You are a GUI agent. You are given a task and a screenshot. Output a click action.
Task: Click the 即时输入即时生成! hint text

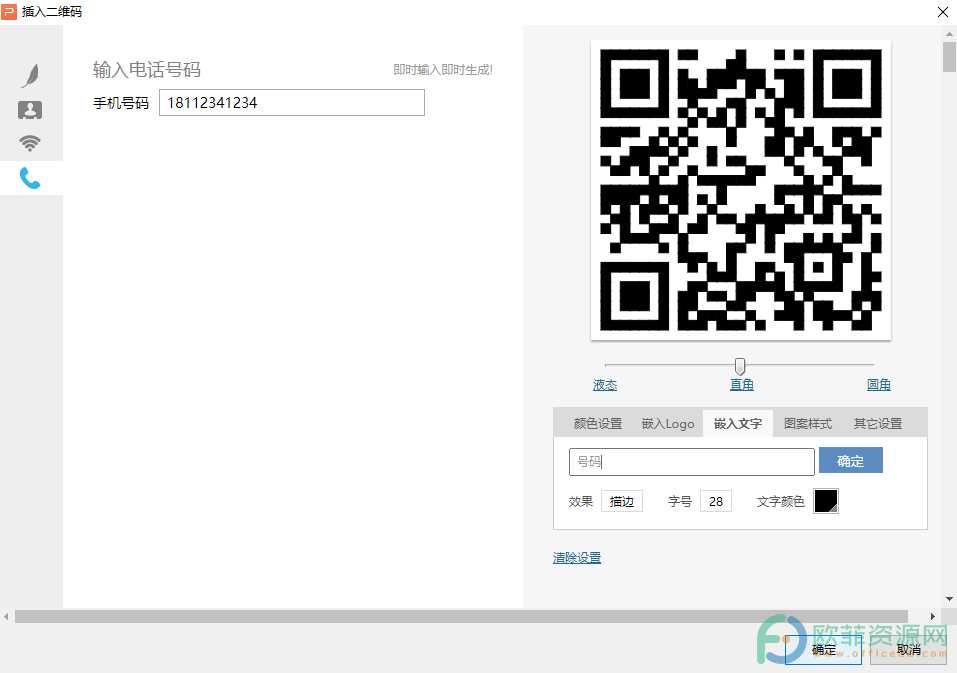click(x=442, y=70)
